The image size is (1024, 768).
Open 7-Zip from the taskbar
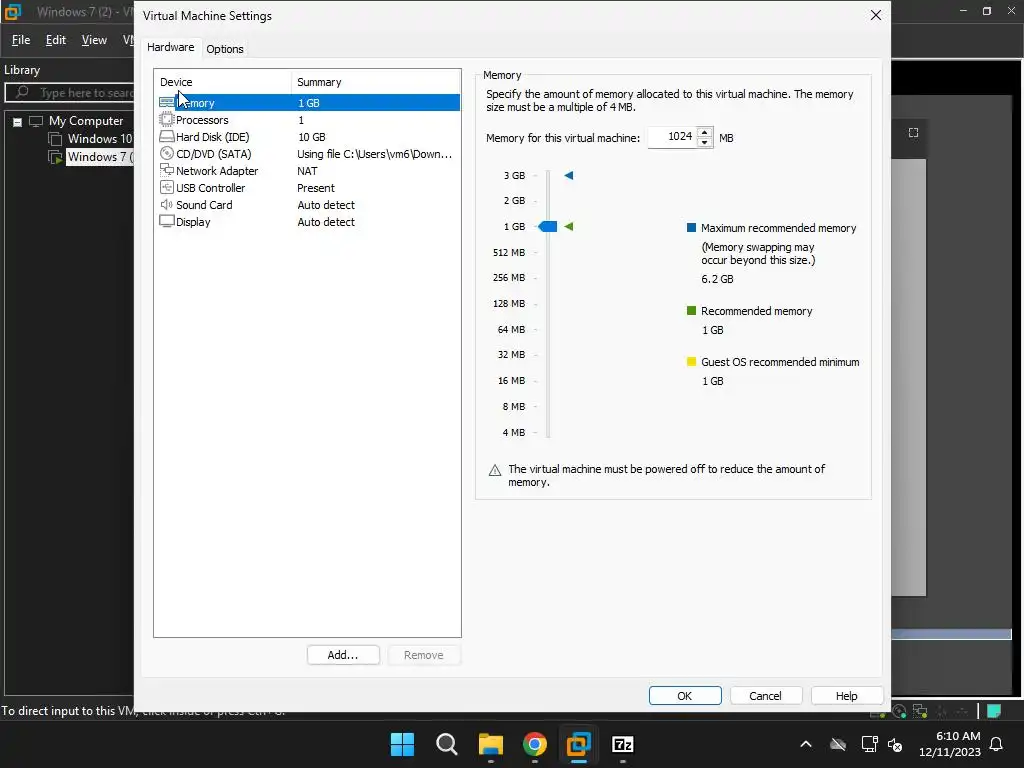[x=622, y=744]
